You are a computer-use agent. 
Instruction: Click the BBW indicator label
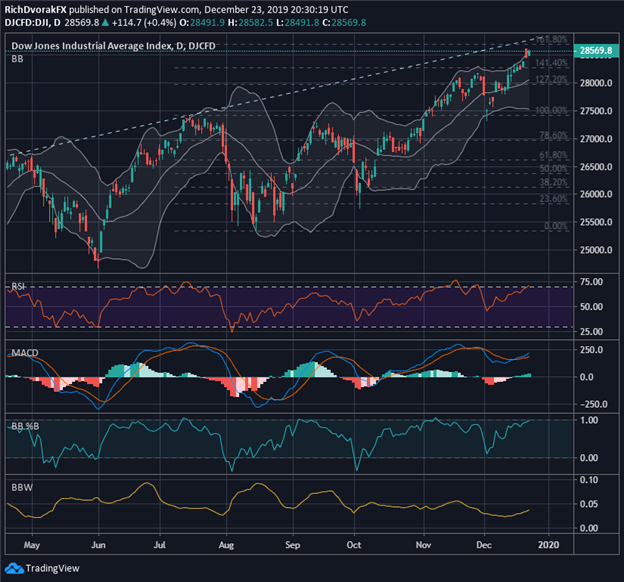click(x=22, y=487)
